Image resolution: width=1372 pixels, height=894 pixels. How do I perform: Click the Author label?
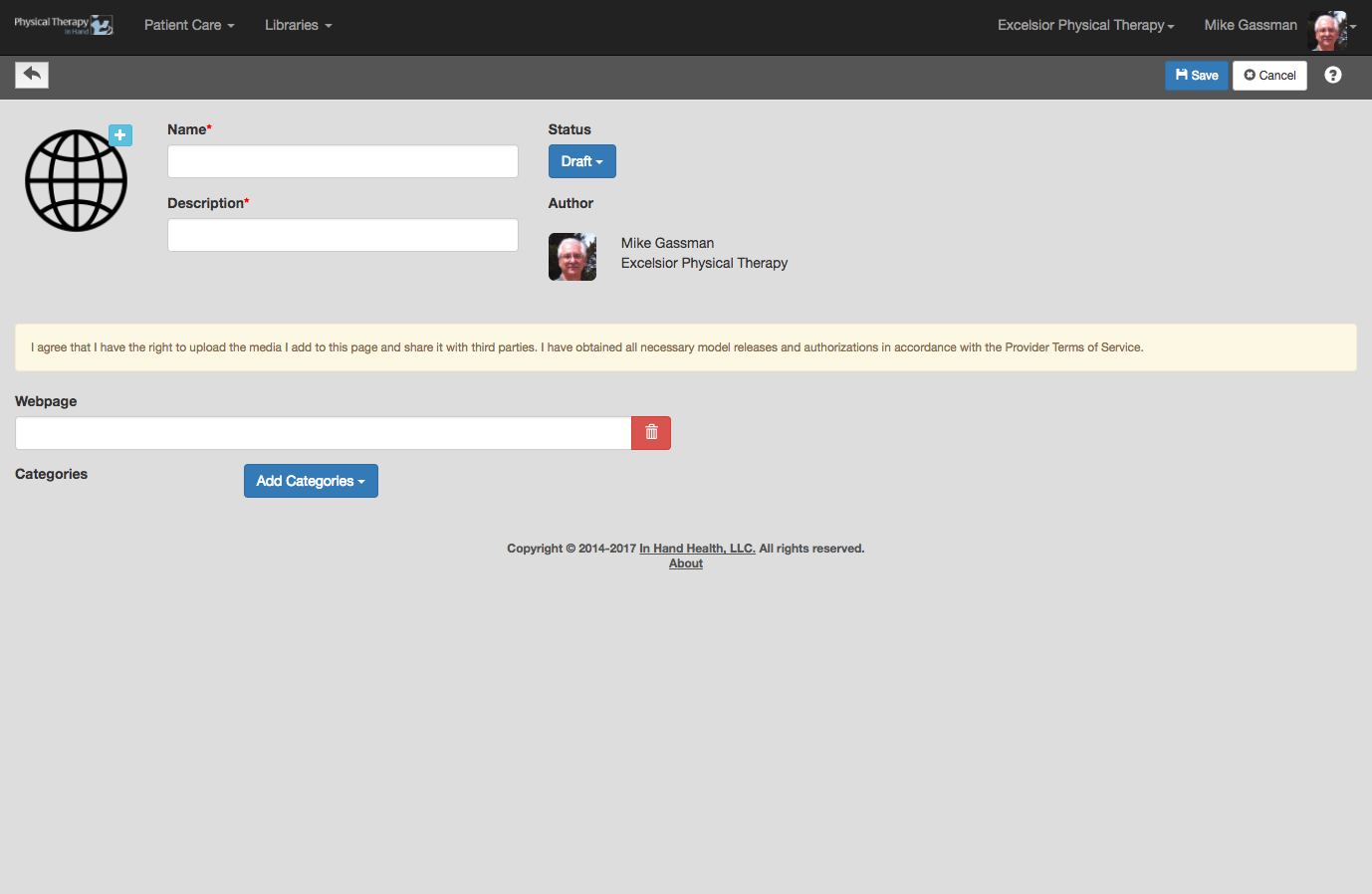[x=571, y=203]
